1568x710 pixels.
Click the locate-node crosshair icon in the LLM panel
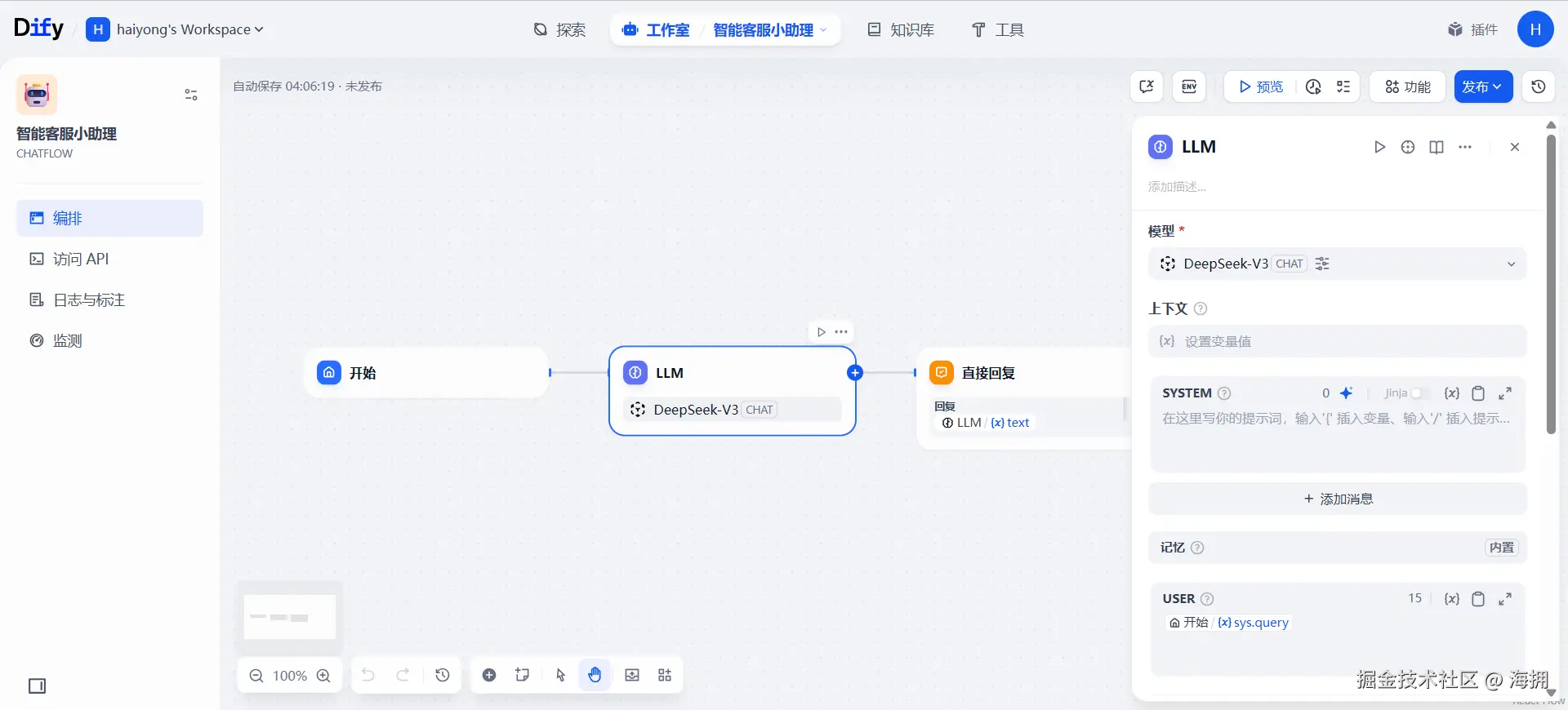point(1408,147)
